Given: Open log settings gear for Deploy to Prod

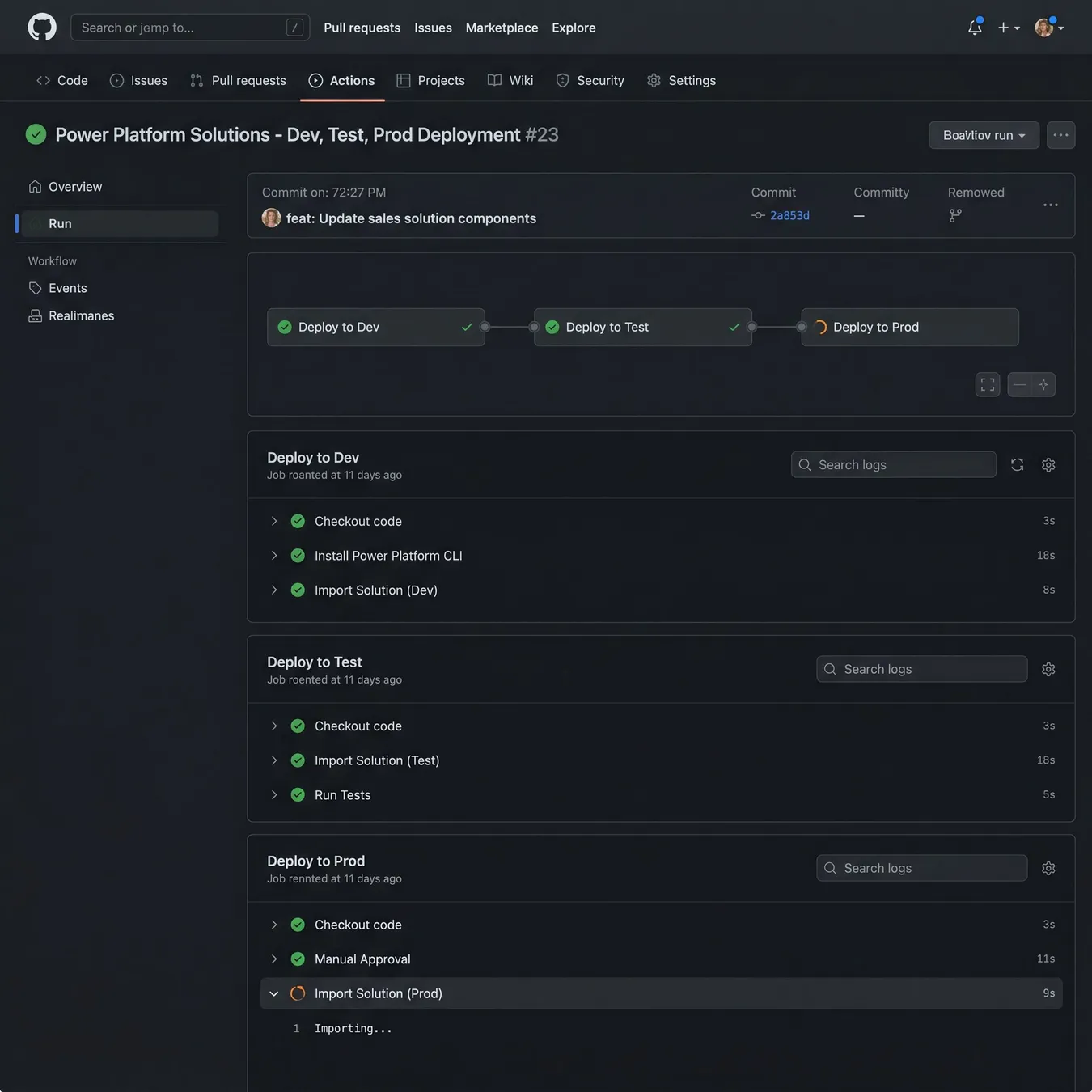Looking at the screenshot, I should (1048, 868).
